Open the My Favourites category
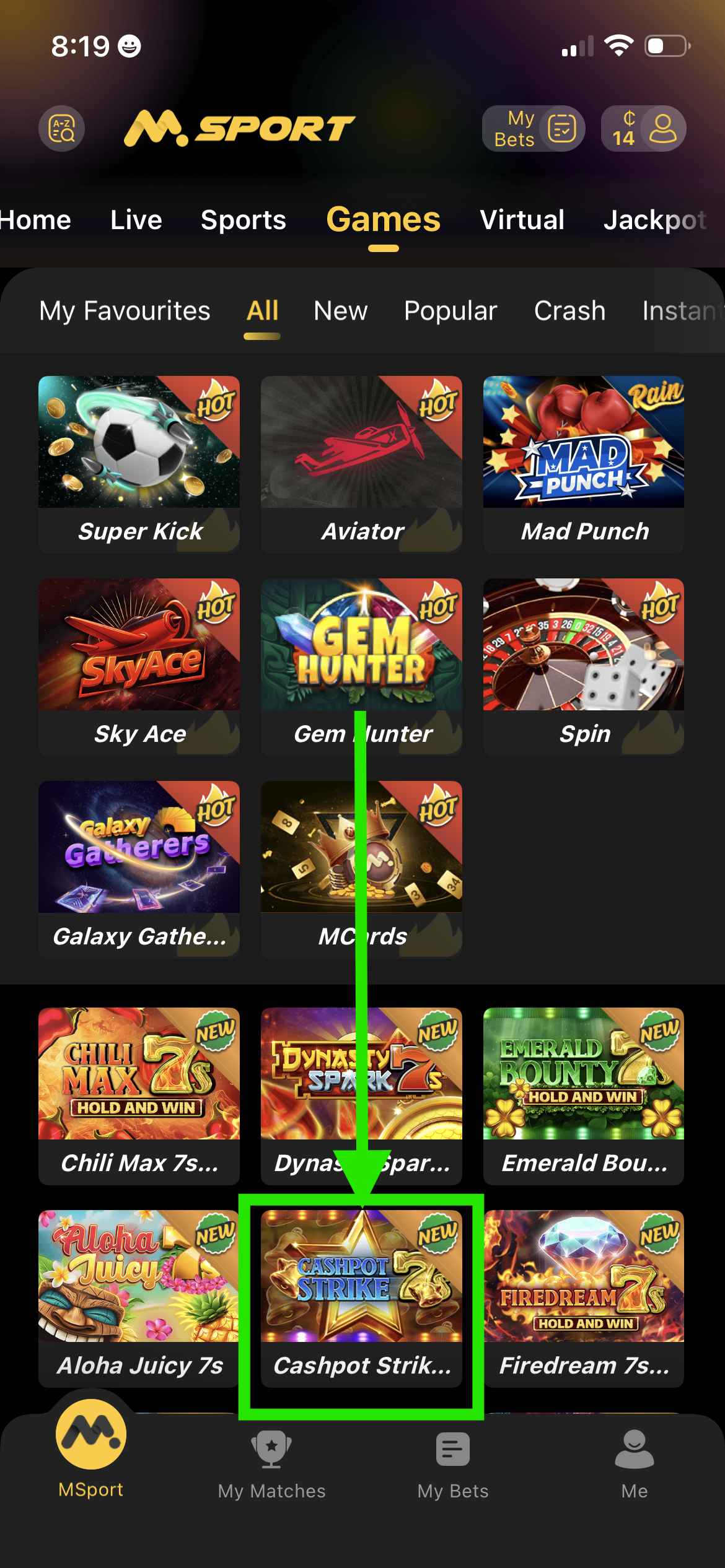The width and height of the screenshot is (725, 1568). point(125,310)
